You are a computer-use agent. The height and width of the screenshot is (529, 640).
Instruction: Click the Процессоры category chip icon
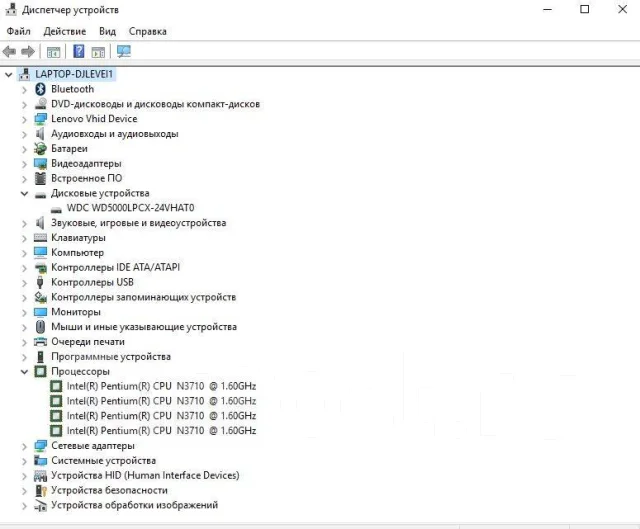pyautogui.click(x=40, y=371)
